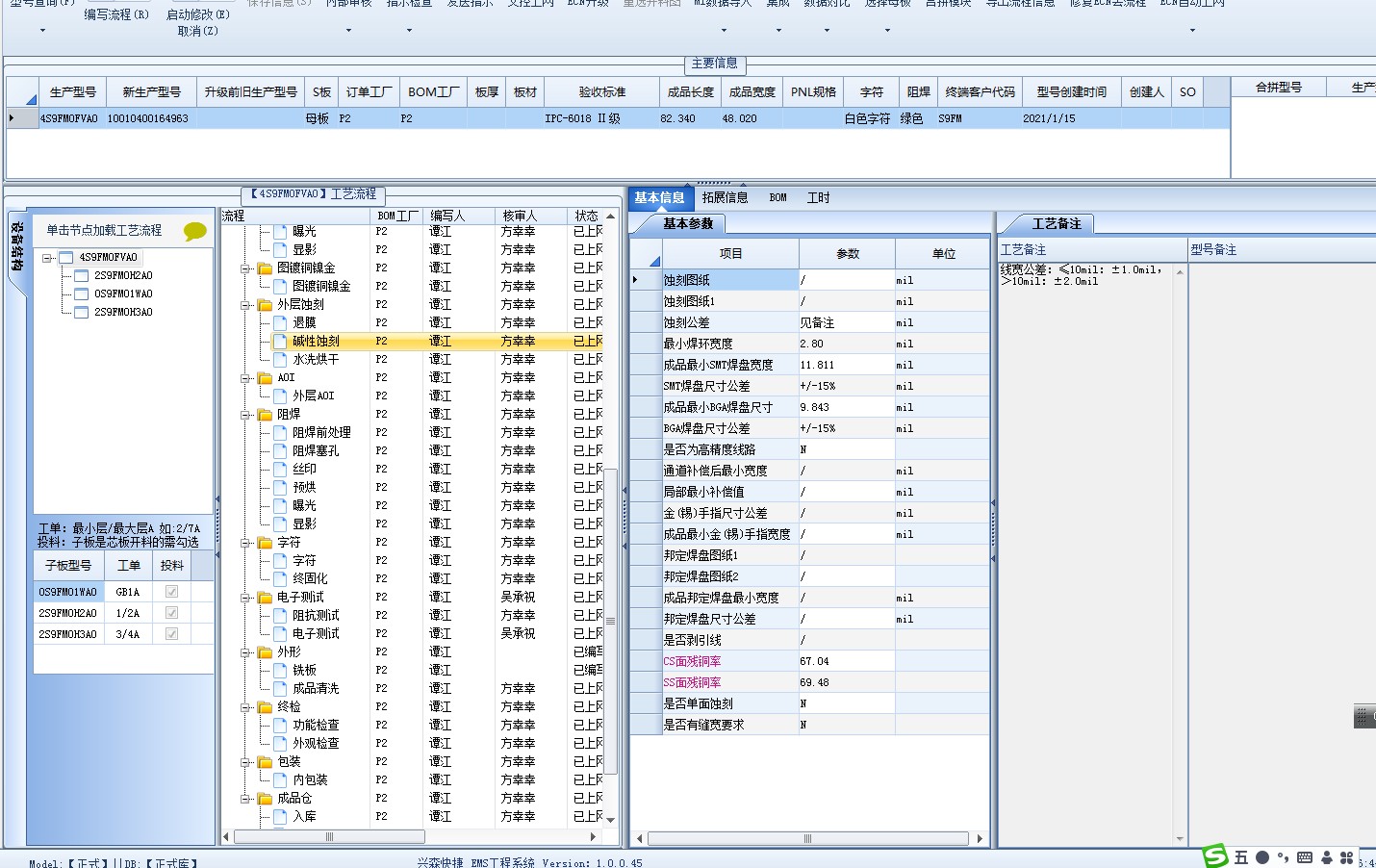Click node icon of 4S9FM0FVA0 root

pyautogui.click(x=66, y=258)
